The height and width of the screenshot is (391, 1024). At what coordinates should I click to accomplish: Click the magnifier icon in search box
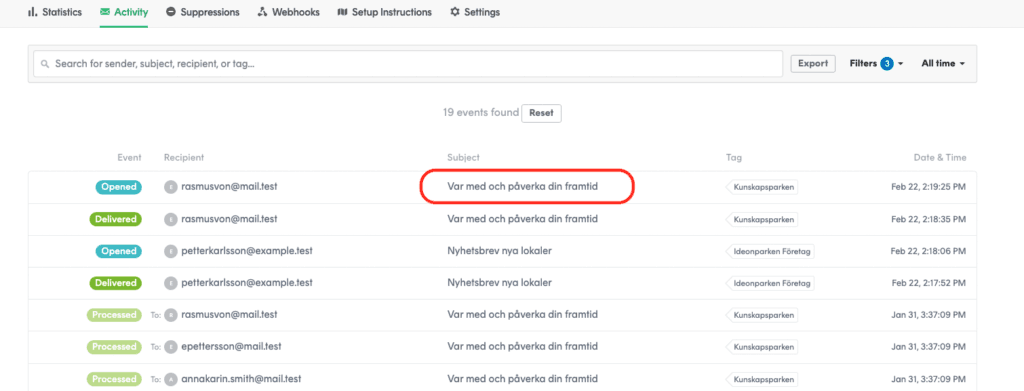coord(45,64)
